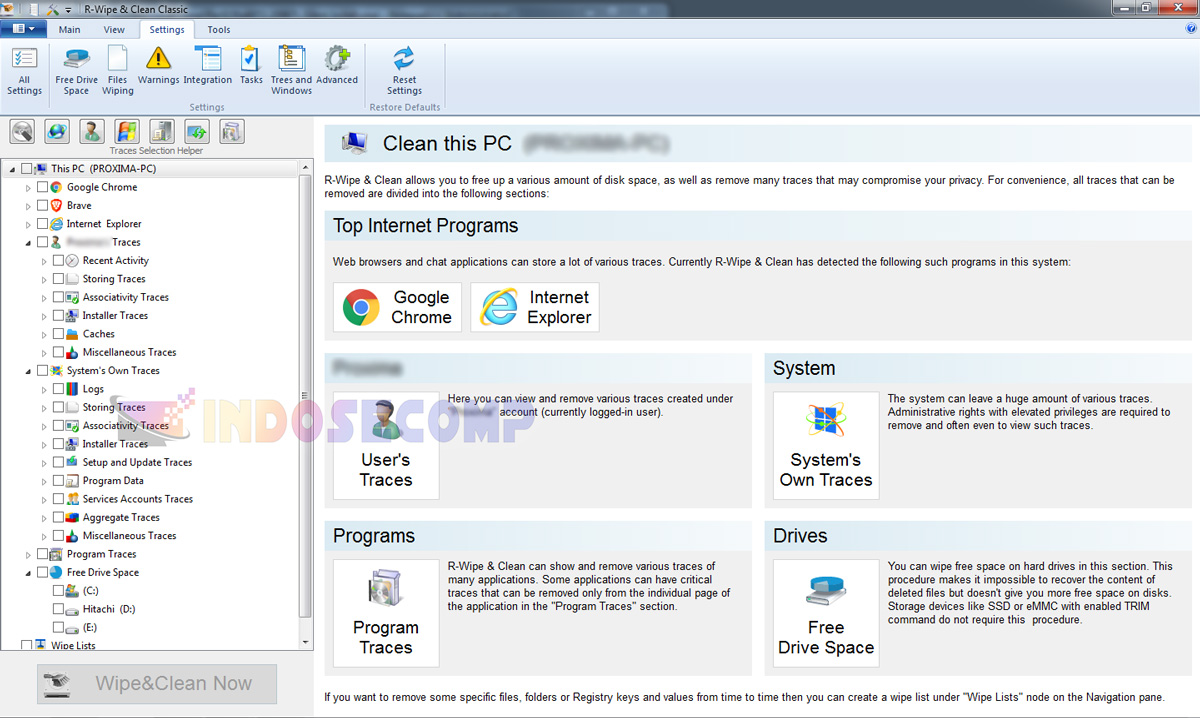Open the Internet Explorer tile
This screenshot has height=718, width=1200.
[534, 307]
